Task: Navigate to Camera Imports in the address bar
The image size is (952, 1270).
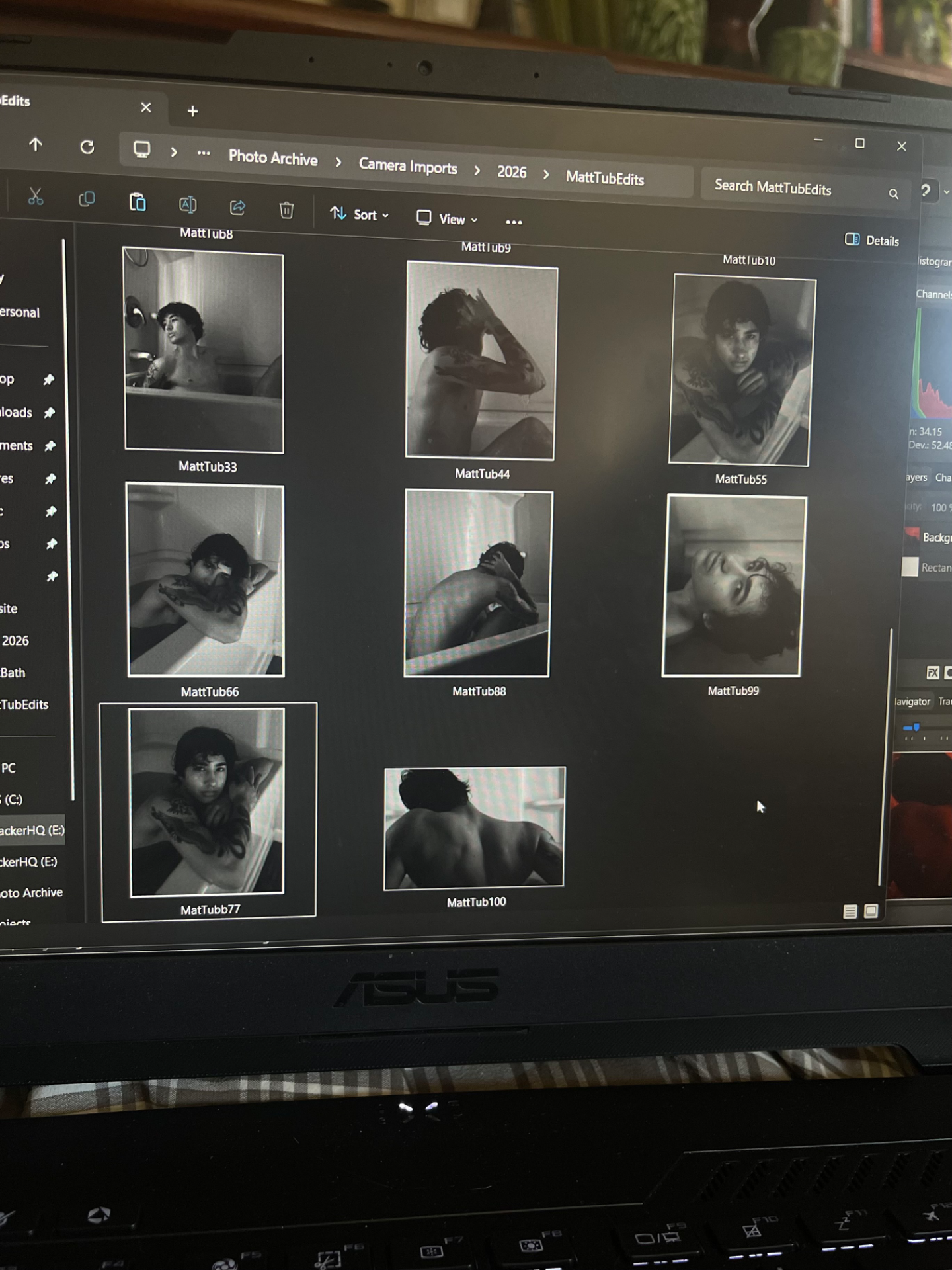Action: 408,166
